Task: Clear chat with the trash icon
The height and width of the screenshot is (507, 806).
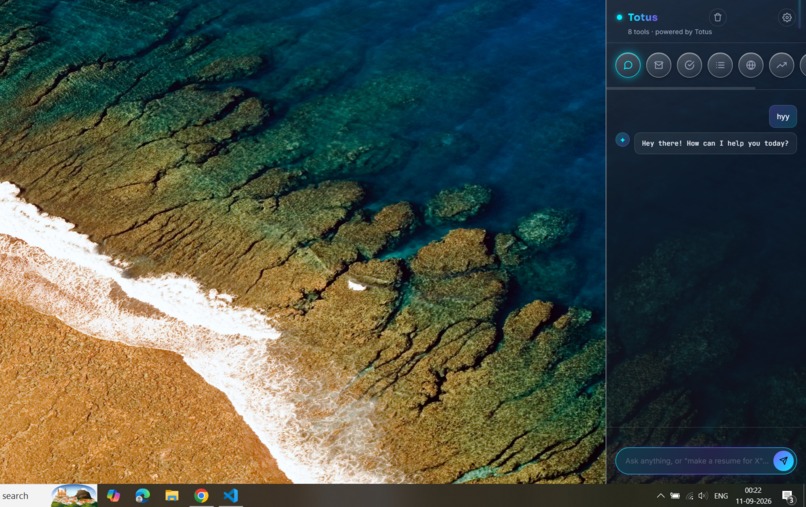Action: tap(718, 17)
